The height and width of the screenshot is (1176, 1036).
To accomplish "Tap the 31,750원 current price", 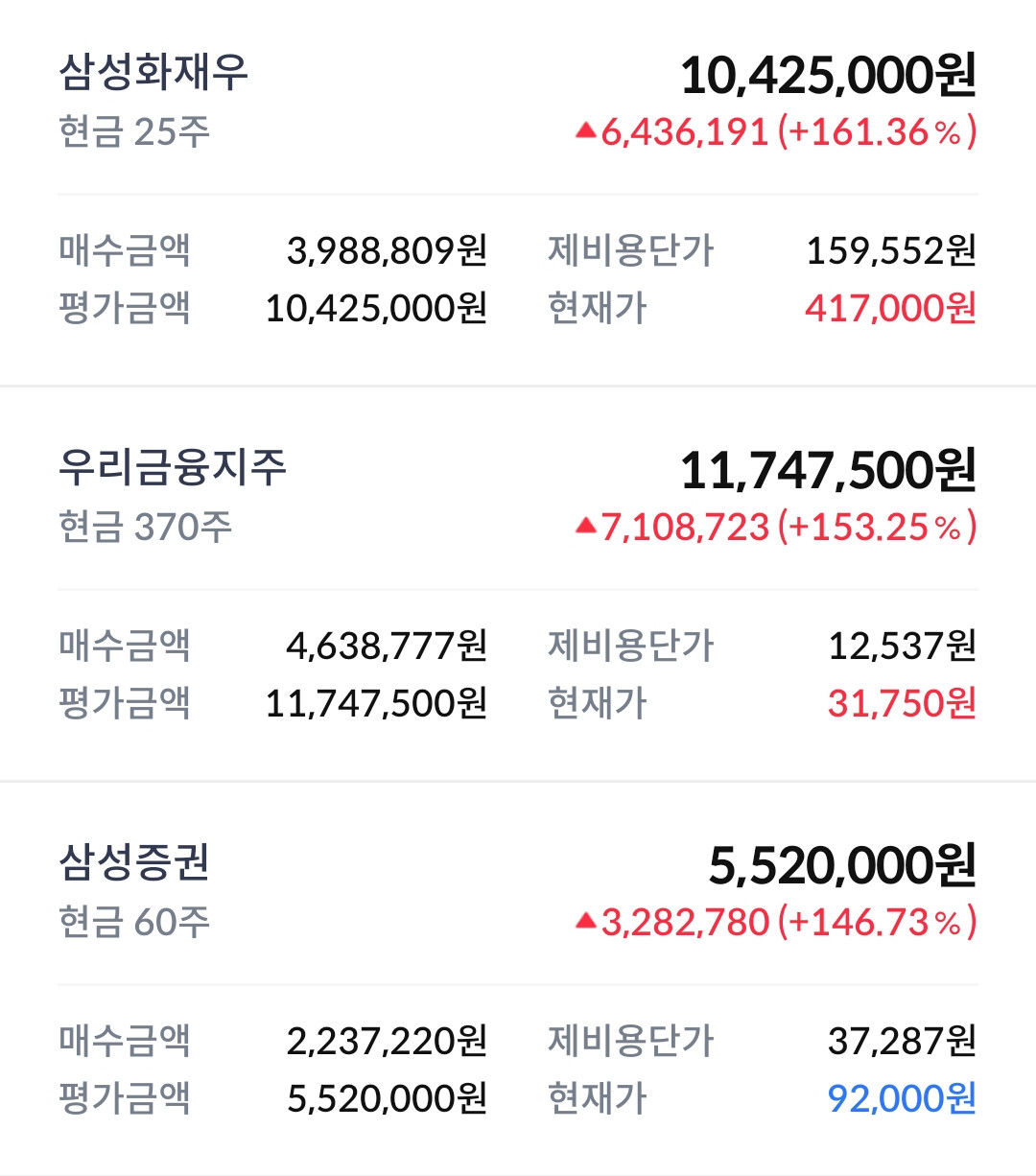I will (x=902, y=703).
